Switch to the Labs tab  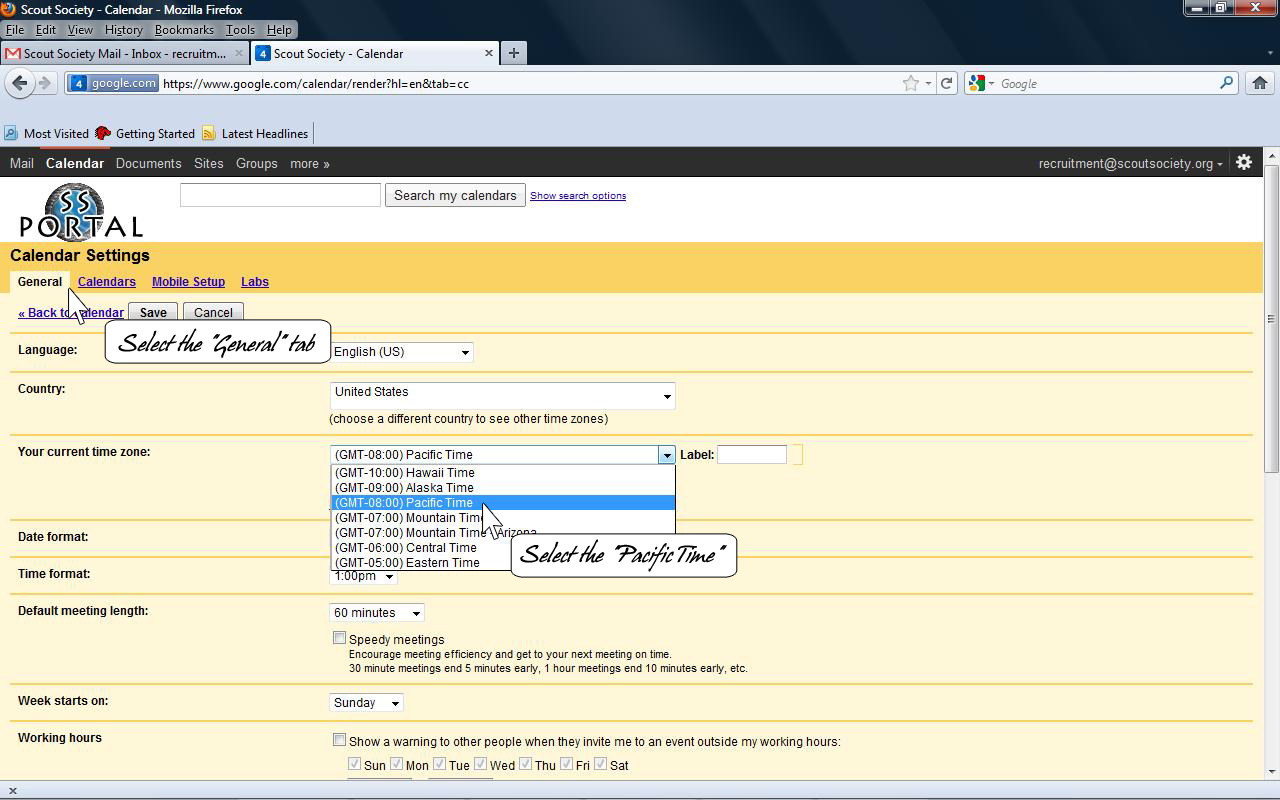point(254,282)
